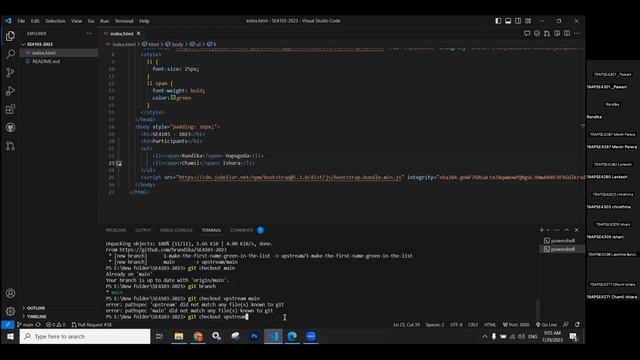
Task: Toggle the bottom panel layout icon
Action: pyautogui.click(x=508, y=21)
